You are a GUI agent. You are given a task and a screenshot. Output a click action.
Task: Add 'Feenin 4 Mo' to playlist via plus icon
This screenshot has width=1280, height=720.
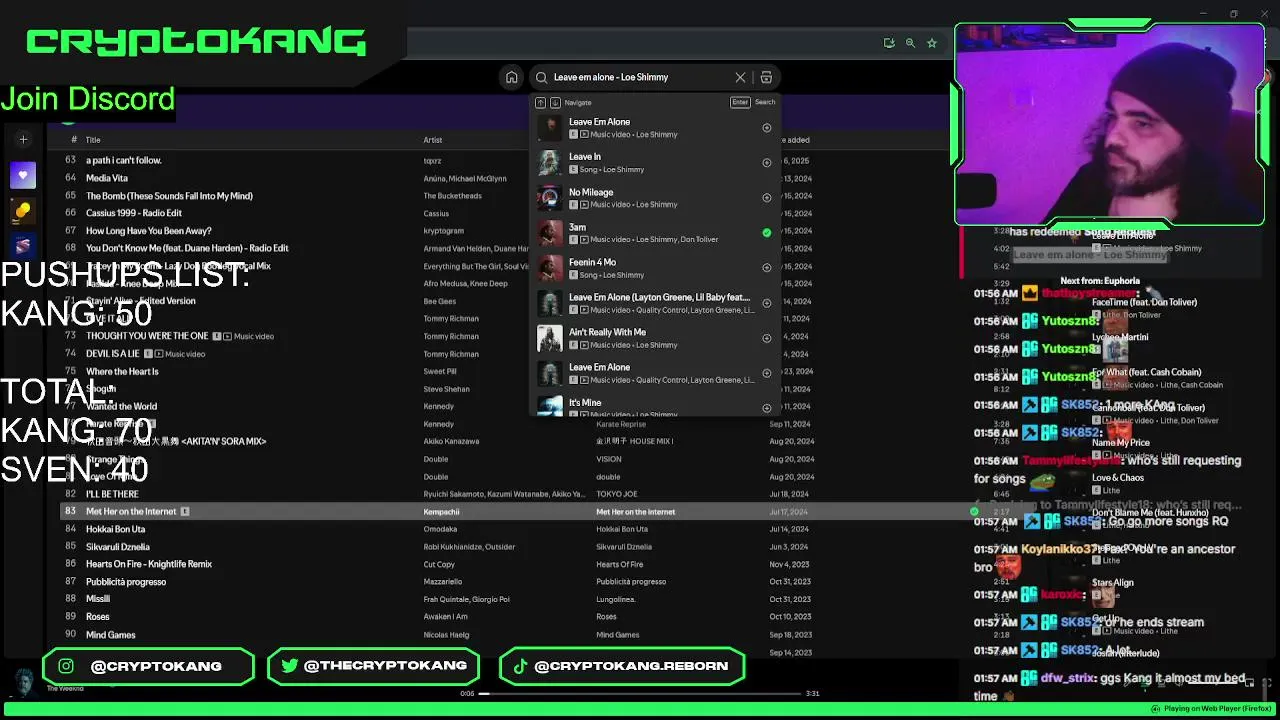click(x=767, y=268)
